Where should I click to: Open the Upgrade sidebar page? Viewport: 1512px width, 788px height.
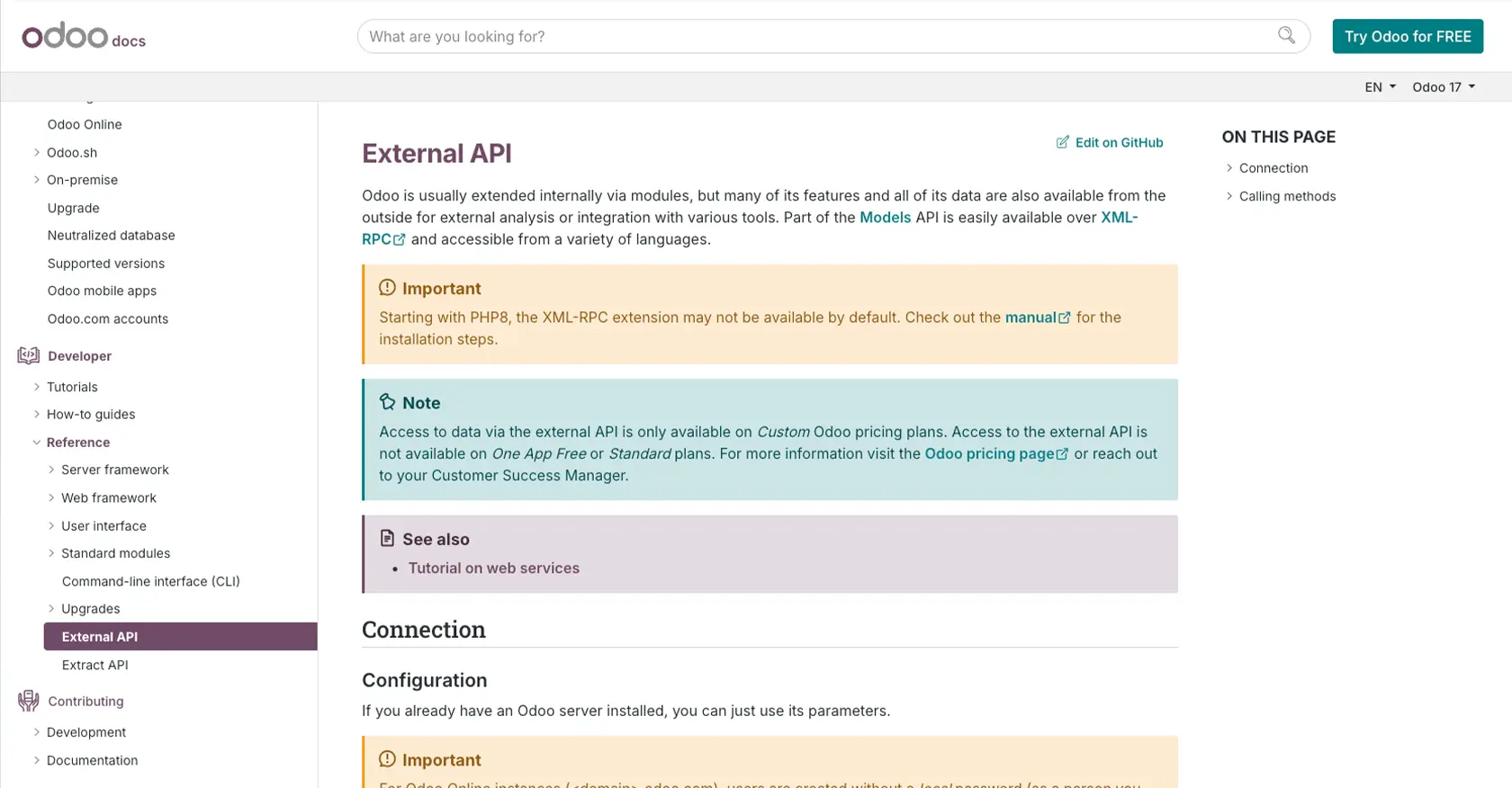point(74,208)
